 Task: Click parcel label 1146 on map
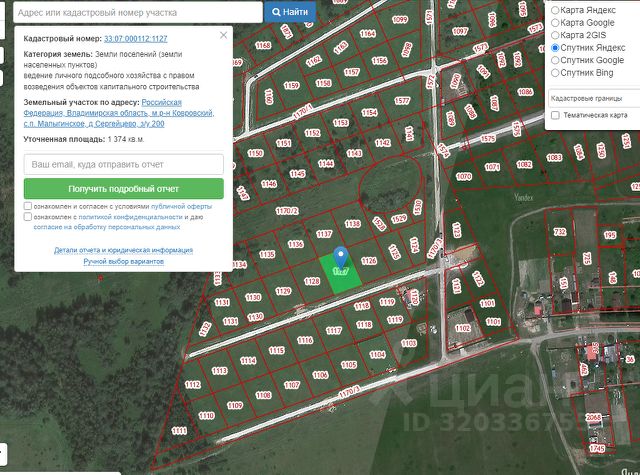coord(269,184)
